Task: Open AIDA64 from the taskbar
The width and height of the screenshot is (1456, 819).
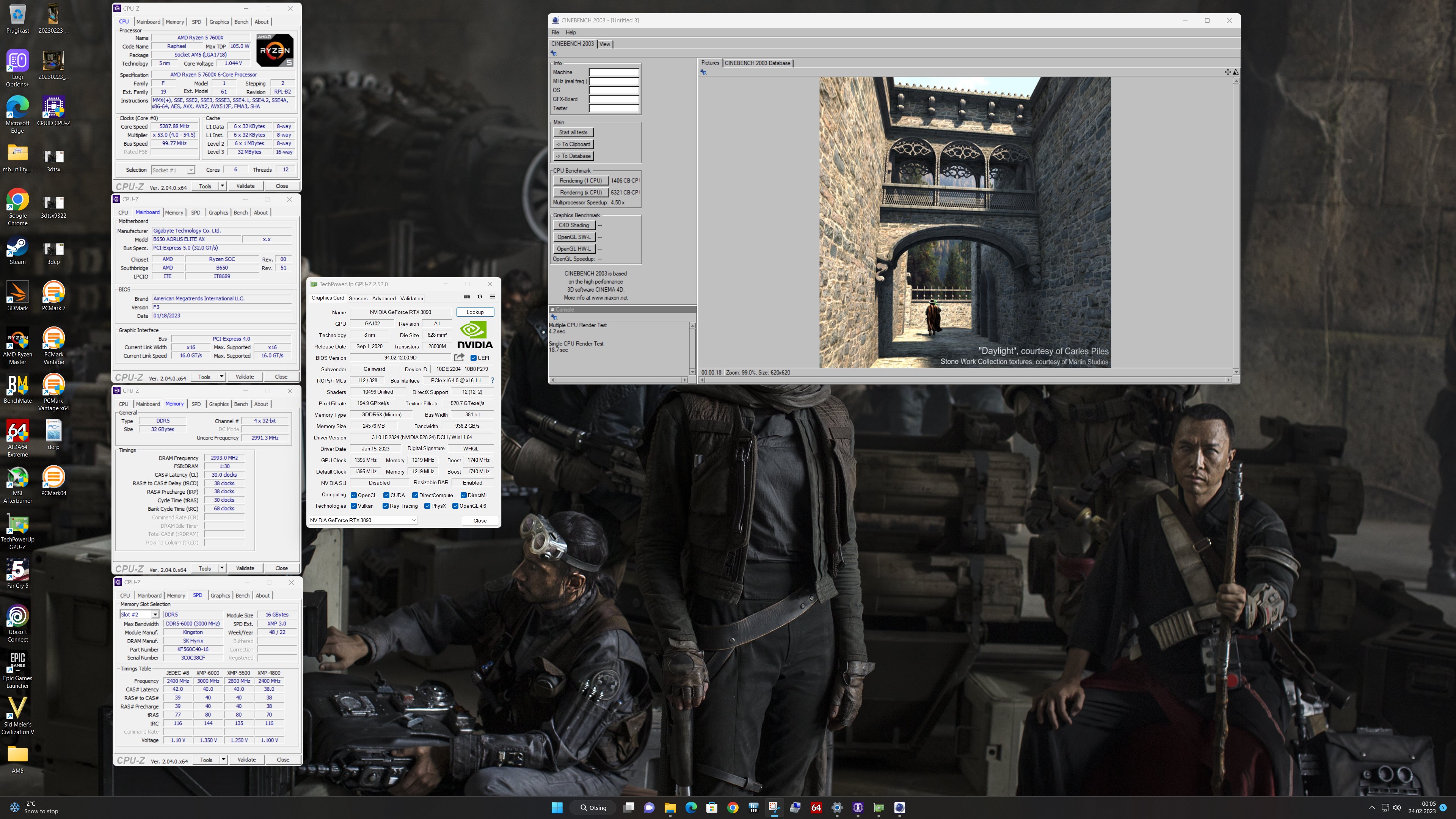Action: [816, 808]
